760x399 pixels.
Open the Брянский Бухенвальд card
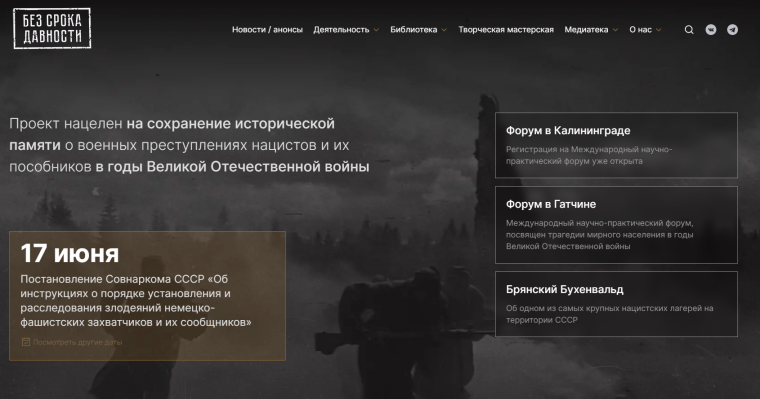[616, 304]
